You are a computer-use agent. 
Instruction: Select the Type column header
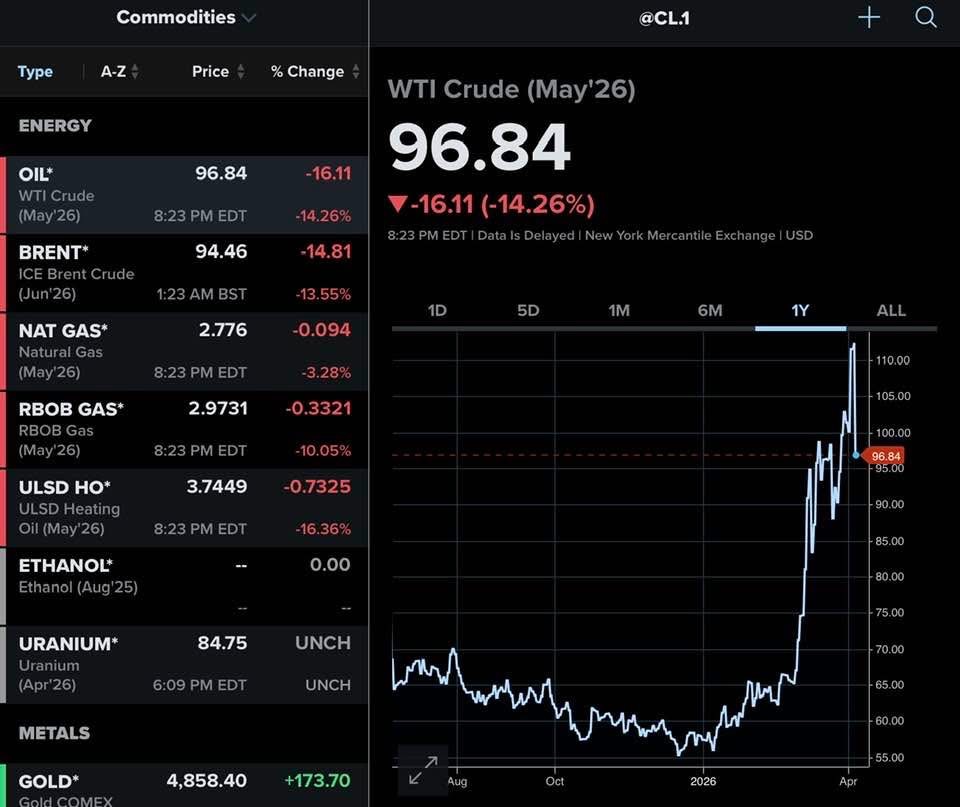pos(35,72)
